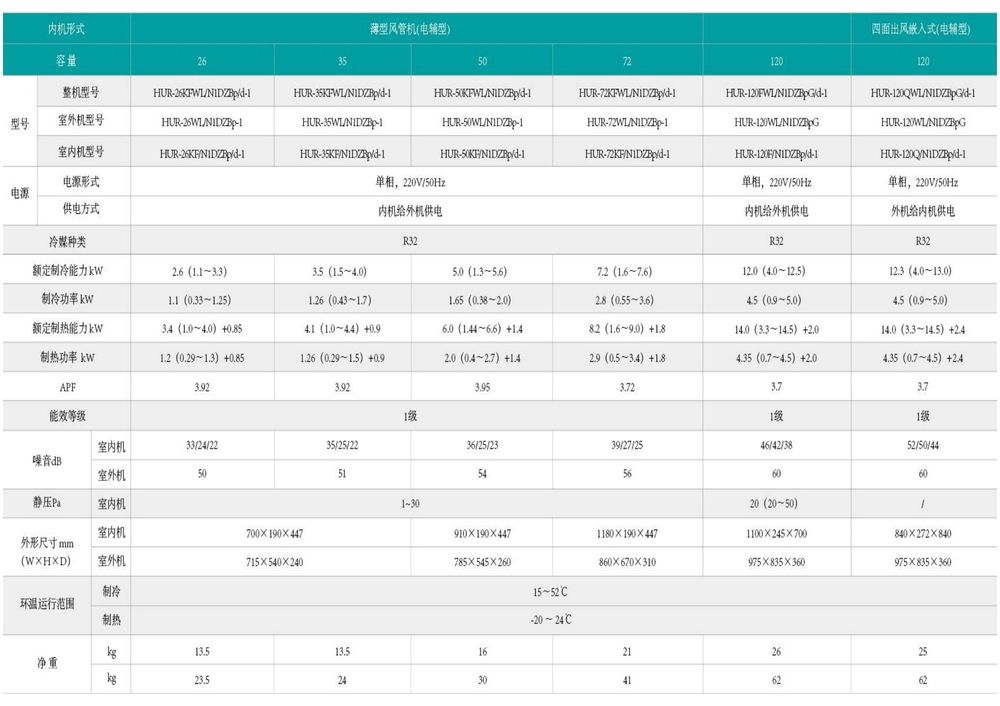Image resolution: width=1000 pixels, height=706 pixels.
Task: Select net weight value 23.5
Action: (x=202, y=680)
